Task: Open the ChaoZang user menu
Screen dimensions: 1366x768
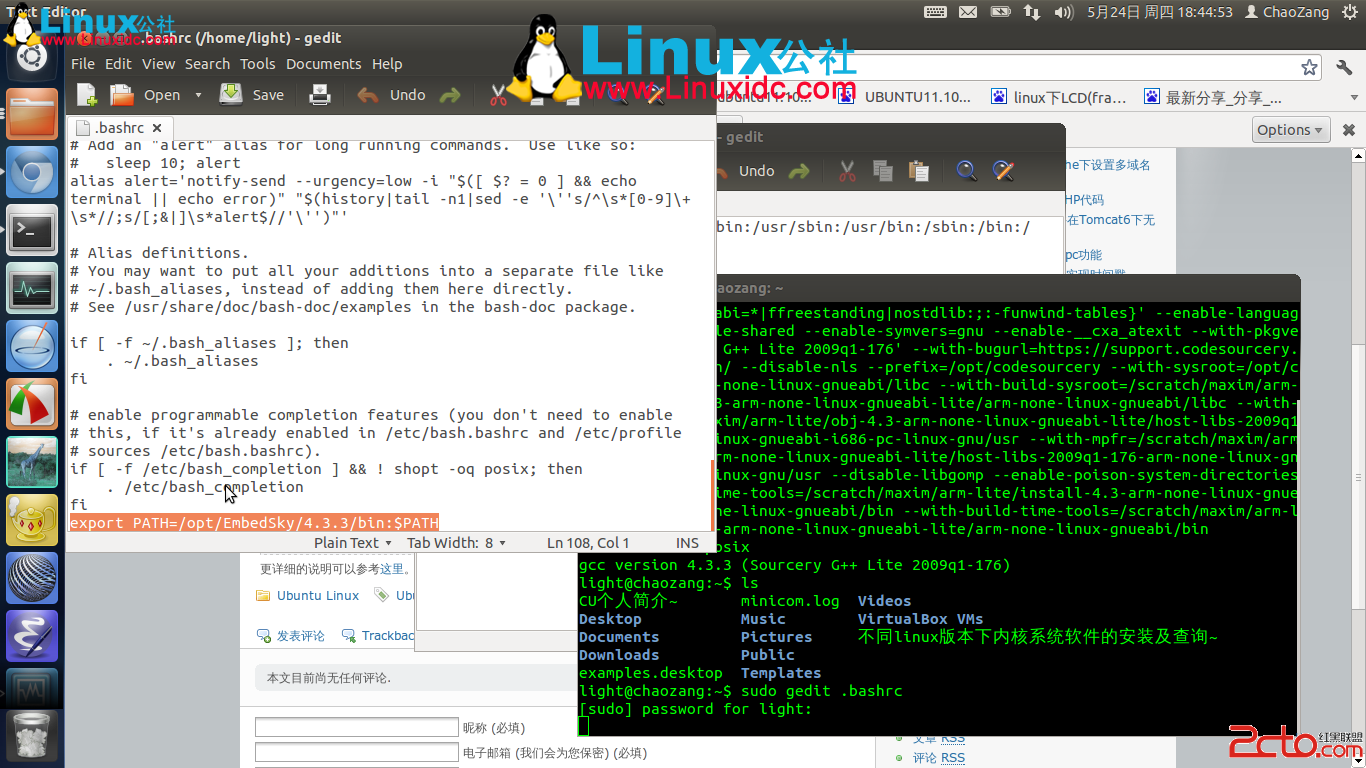Action: (1287, 12)
